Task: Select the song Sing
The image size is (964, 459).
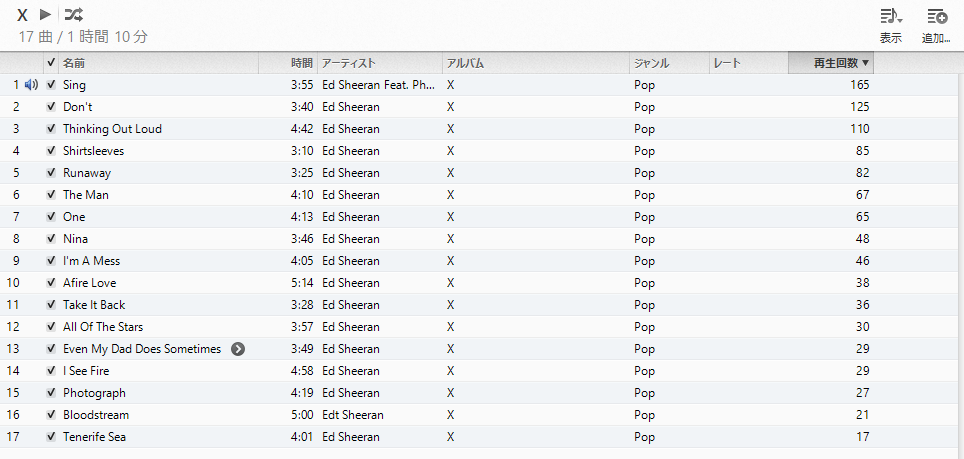Action: (74, 85)
